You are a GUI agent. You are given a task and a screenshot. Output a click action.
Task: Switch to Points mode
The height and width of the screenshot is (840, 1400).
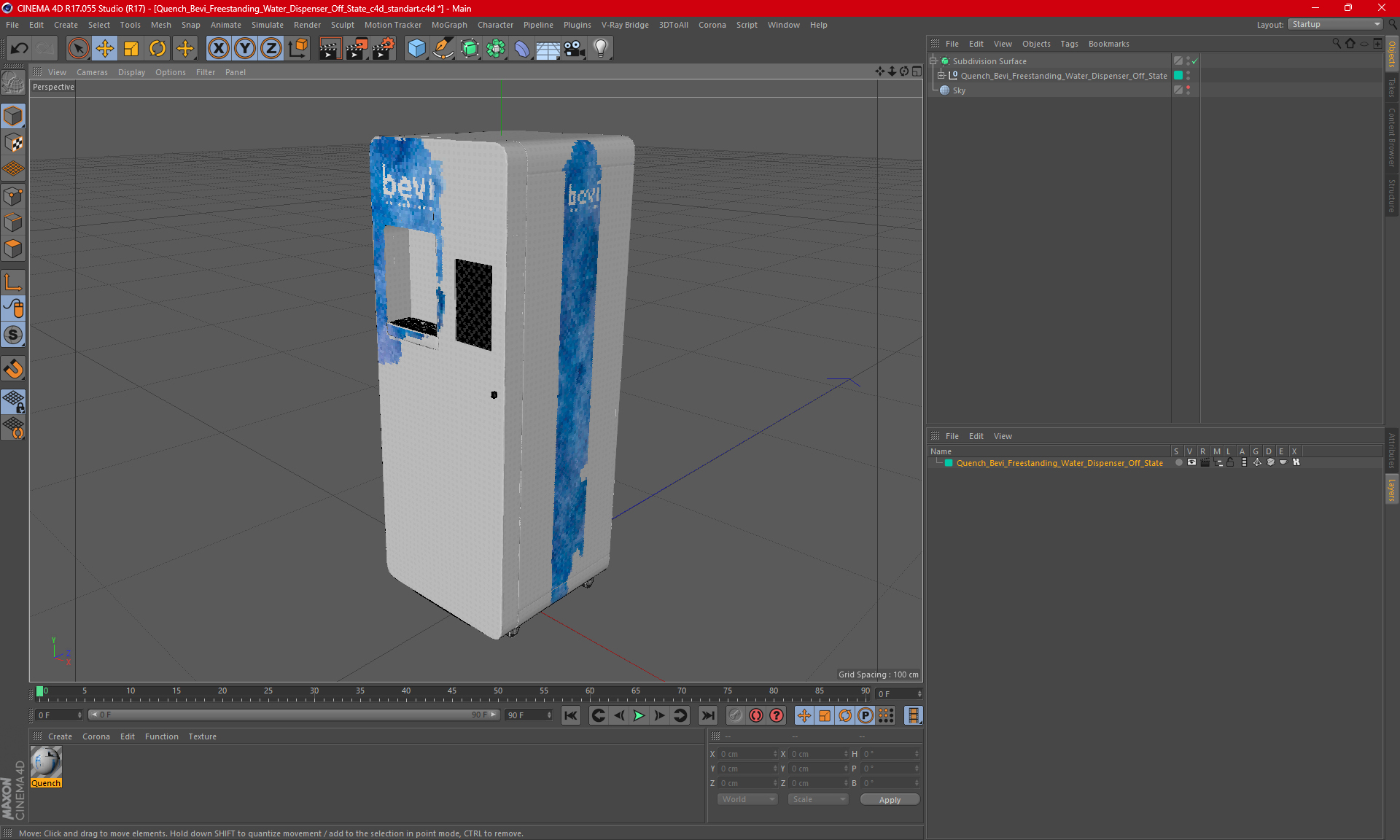[x=14, y=196]
